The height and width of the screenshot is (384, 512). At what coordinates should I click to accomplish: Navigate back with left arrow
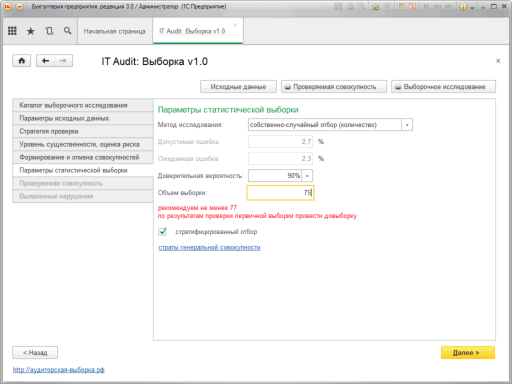(x=45, y=61)
